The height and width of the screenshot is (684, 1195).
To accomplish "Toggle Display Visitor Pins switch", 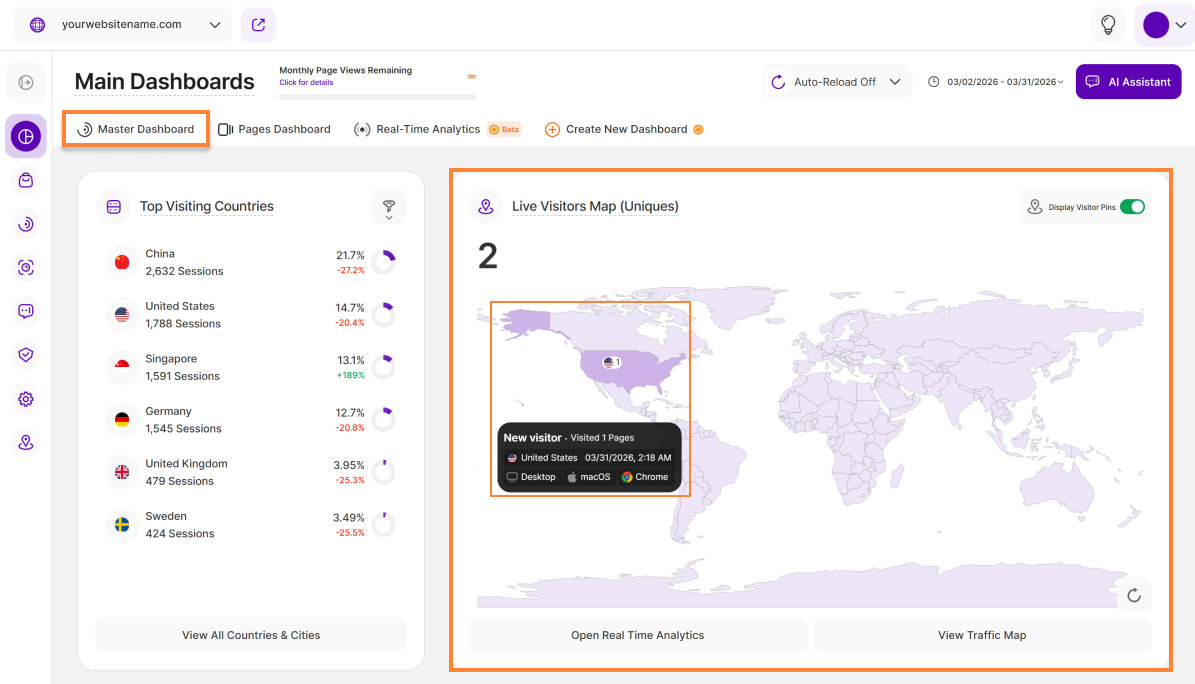I will 1132,207.
